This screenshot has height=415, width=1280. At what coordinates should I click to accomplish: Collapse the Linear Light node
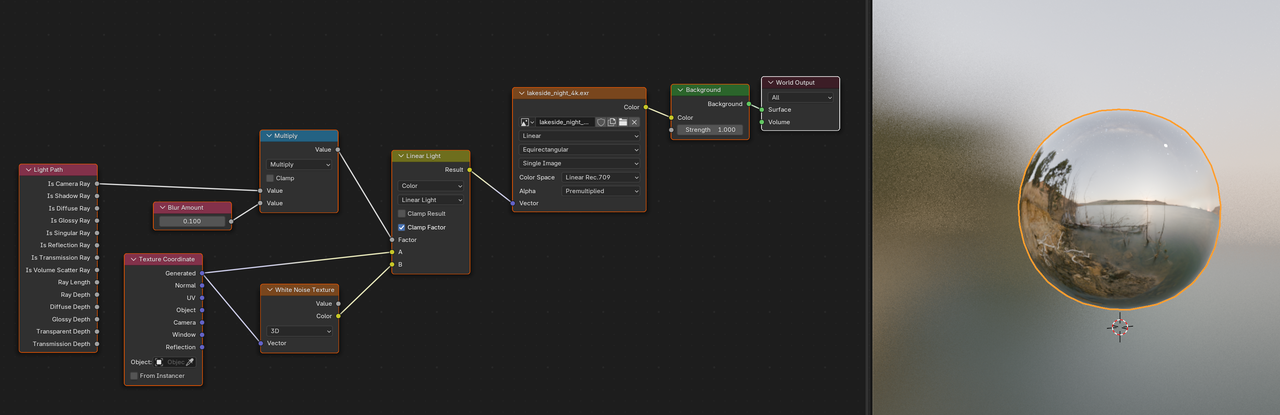coord(401,156)
